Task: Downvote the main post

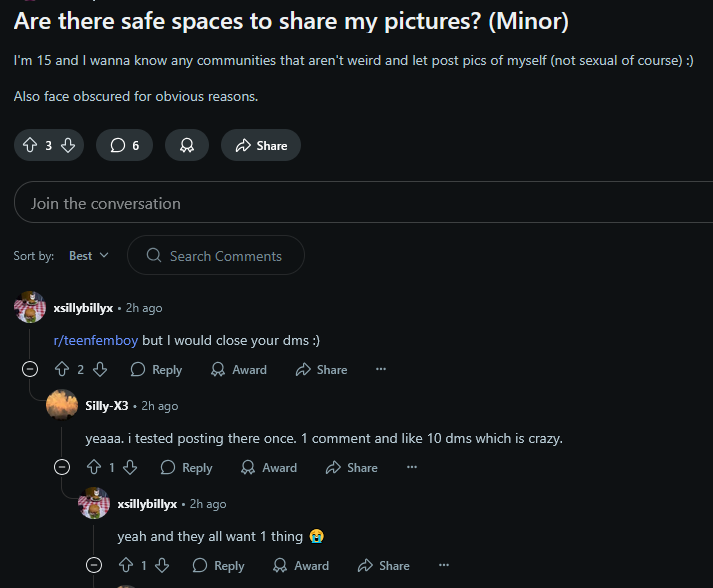Action: 68,145
